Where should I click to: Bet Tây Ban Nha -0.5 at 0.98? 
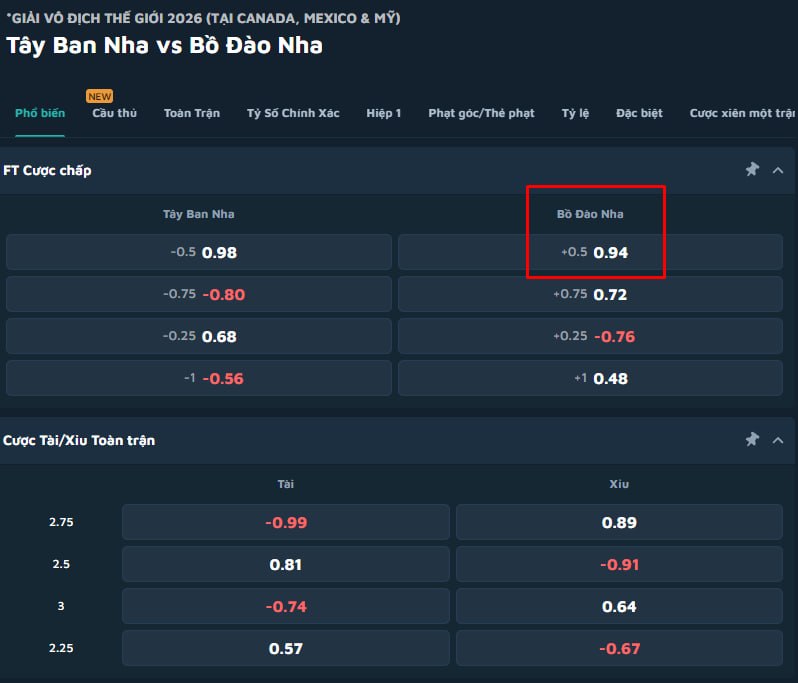[199, 252]
